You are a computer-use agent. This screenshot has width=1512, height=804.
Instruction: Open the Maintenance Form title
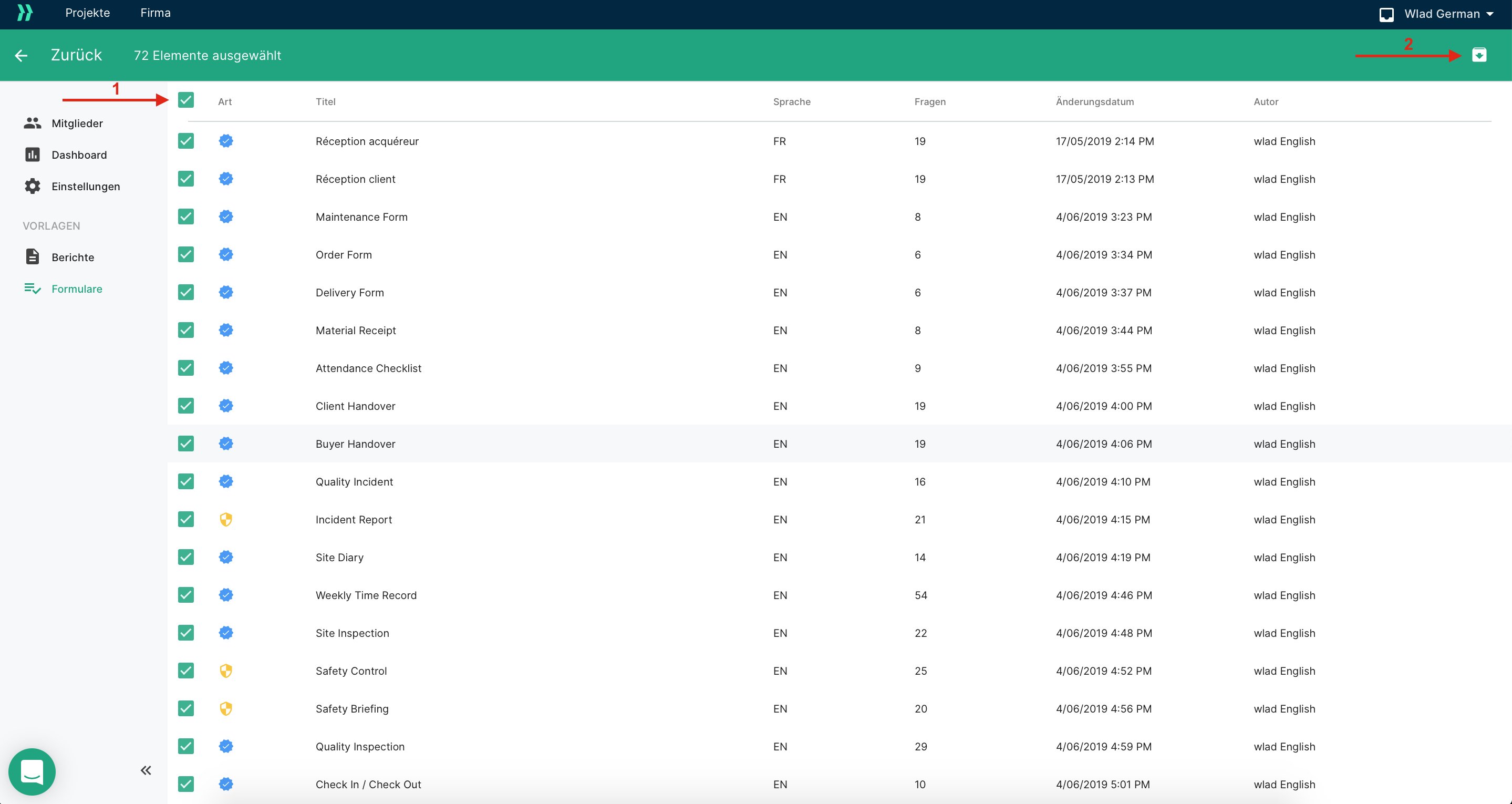361,217
